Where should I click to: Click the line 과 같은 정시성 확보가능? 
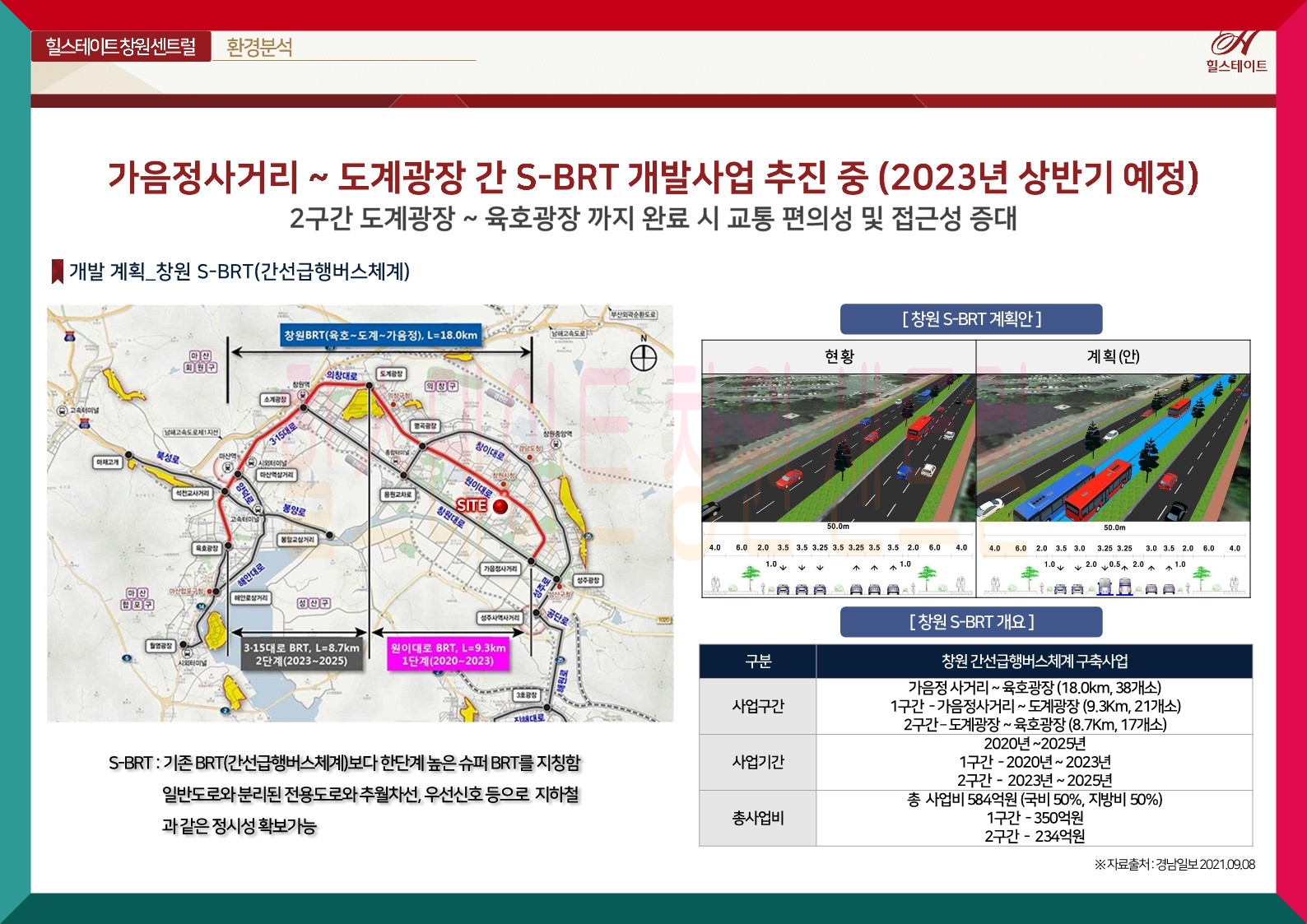point(239,826)
